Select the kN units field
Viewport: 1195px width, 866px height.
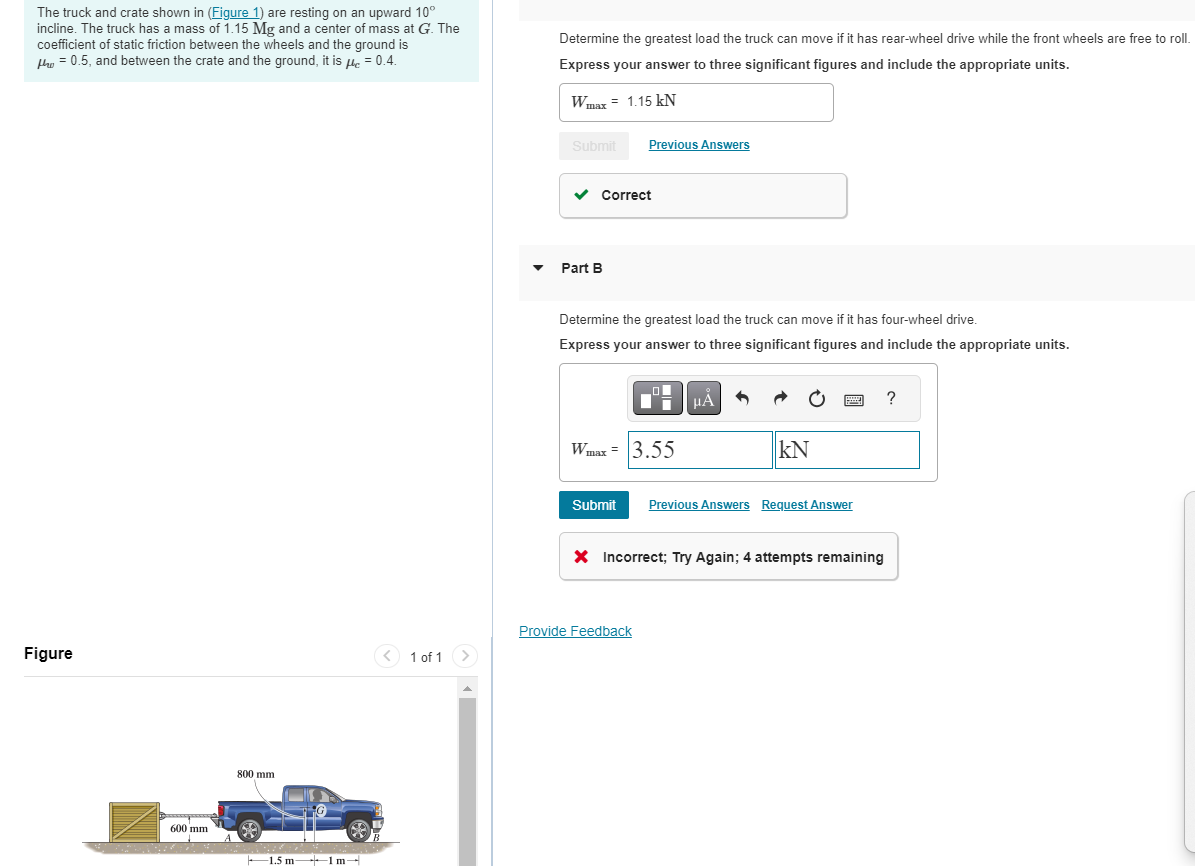(846, 449)
